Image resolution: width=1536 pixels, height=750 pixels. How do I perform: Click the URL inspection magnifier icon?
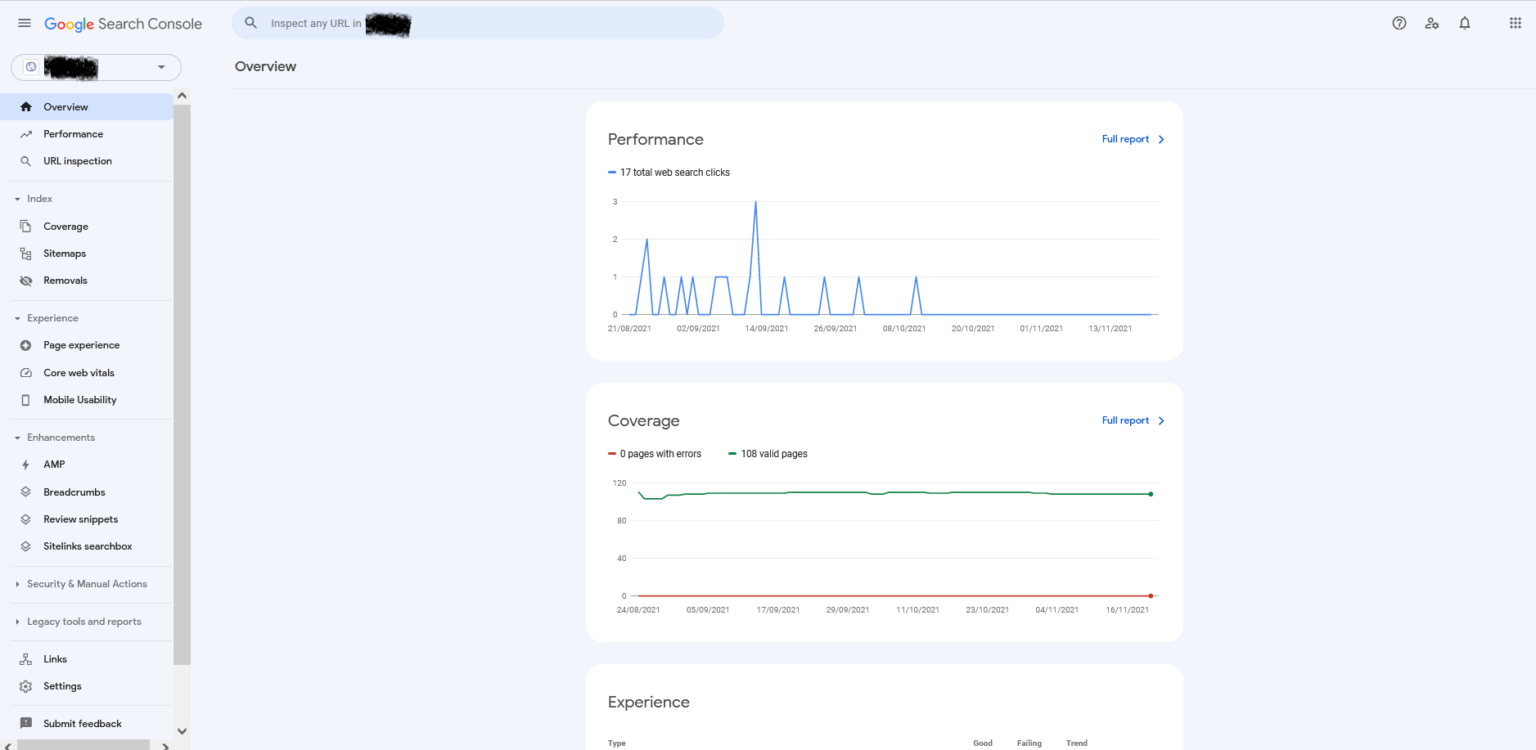(x=24, y=160)
